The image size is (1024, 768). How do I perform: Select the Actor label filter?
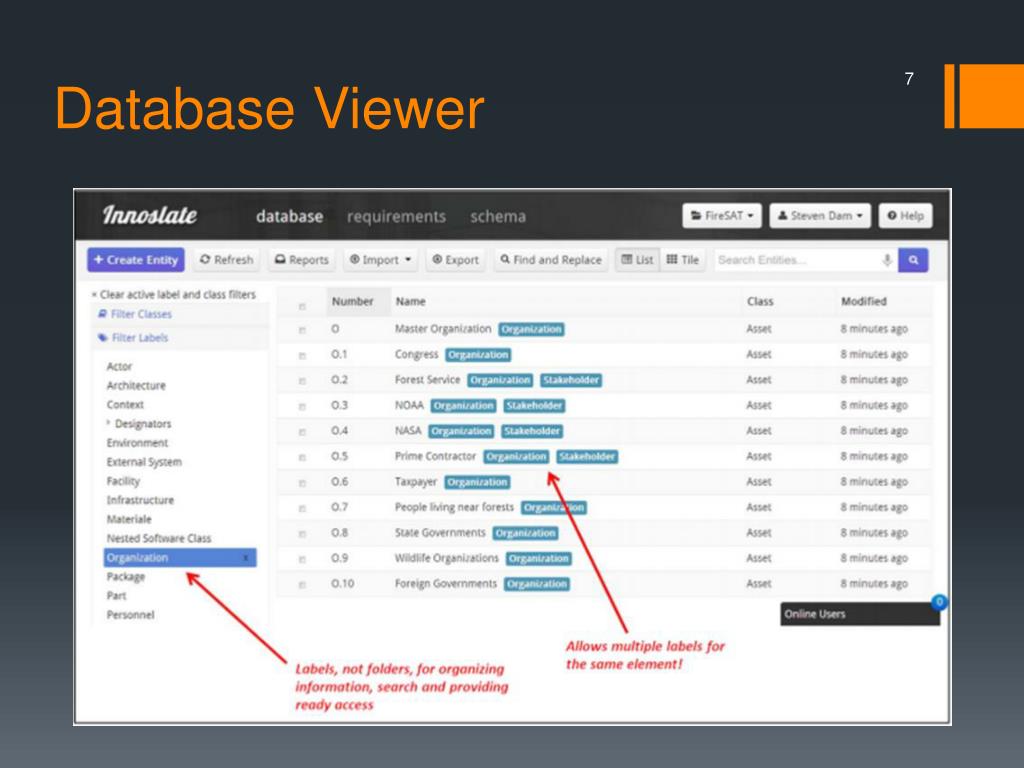pyautogui.click(x=120, y=366)
